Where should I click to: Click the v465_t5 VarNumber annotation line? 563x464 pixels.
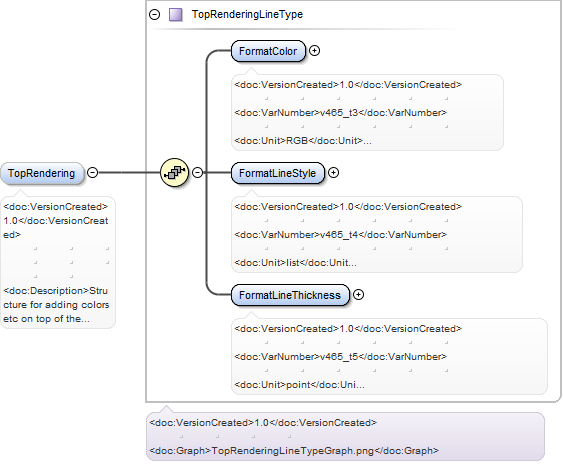click(x=340, y=357)
